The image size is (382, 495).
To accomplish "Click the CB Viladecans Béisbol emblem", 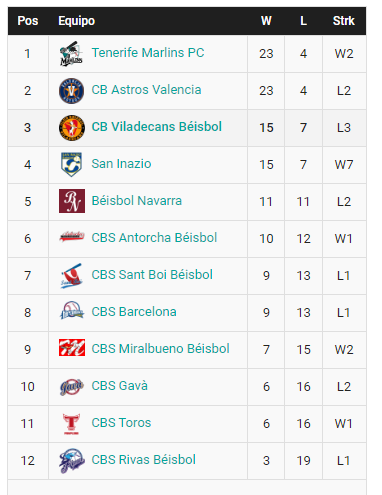I will [72, 128].
